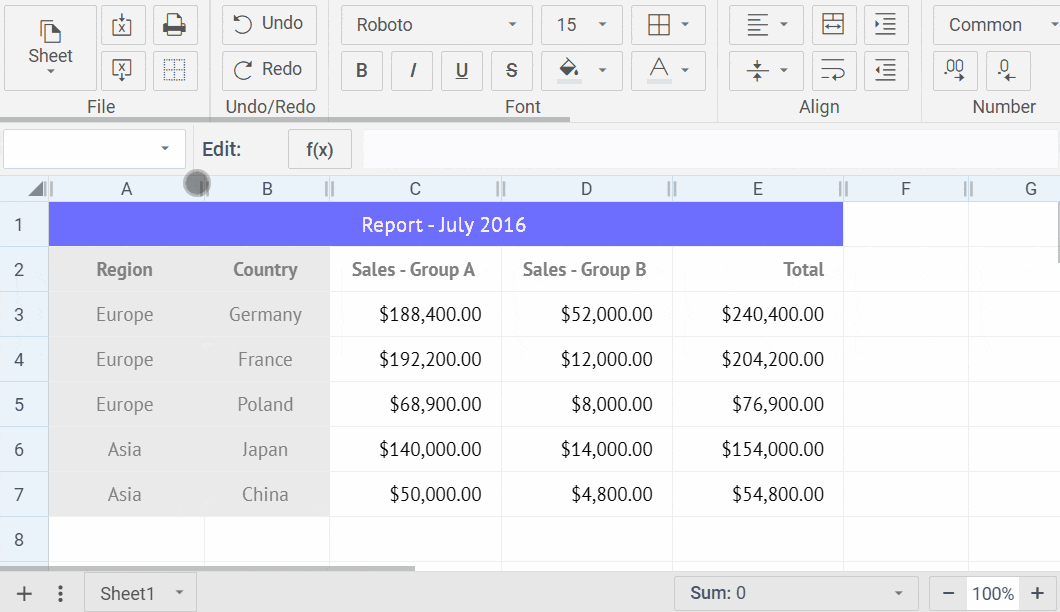Increase indent of cell content
Image resolution: width=1060 pixels, height=612 pixels.
pyautogui.click(x=885, y=25)
